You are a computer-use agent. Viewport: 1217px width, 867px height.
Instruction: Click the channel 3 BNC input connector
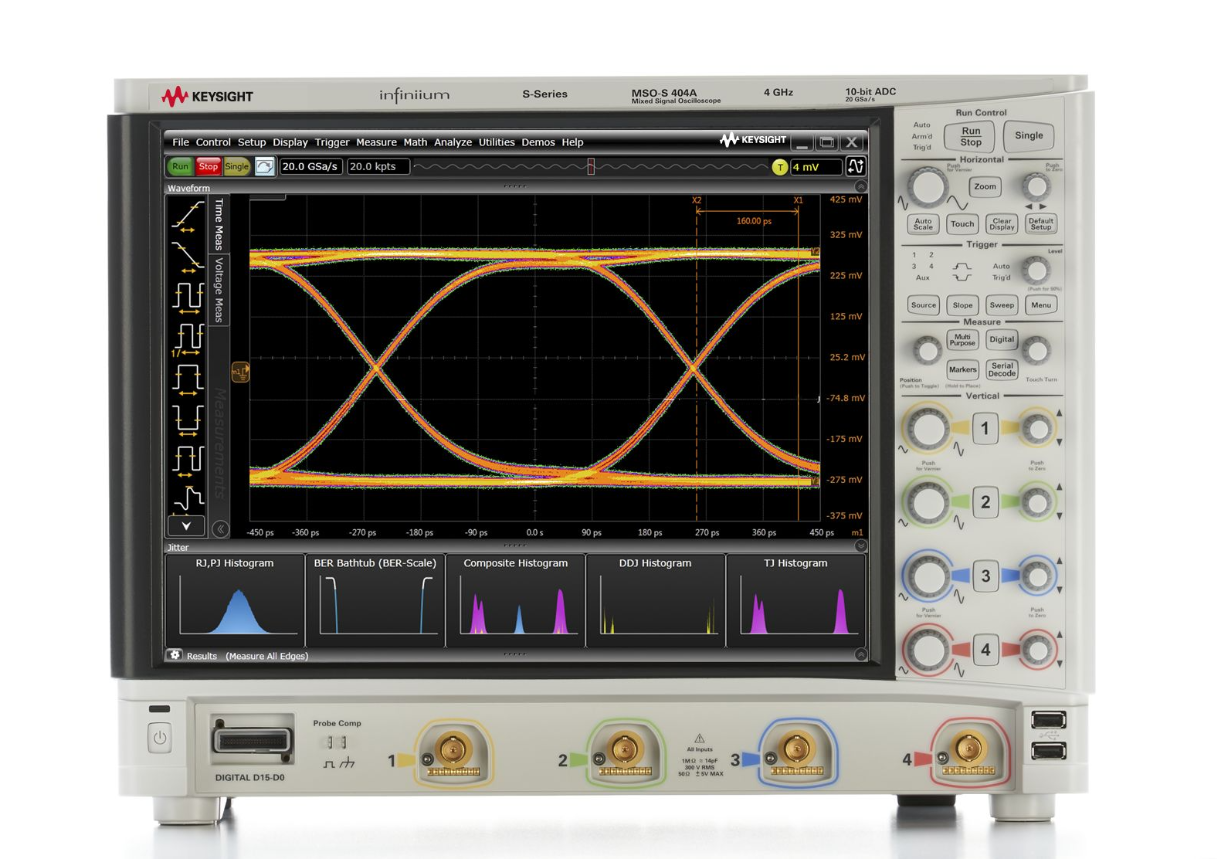tap(796, 748)
